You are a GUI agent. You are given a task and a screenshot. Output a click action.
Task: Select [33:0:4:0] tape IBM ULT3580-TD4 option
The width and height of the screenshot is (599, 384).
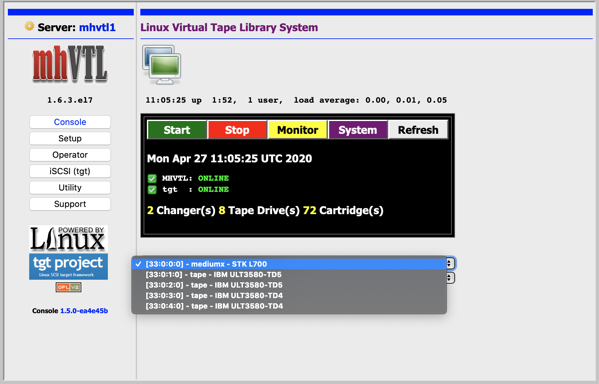[289, 306]
